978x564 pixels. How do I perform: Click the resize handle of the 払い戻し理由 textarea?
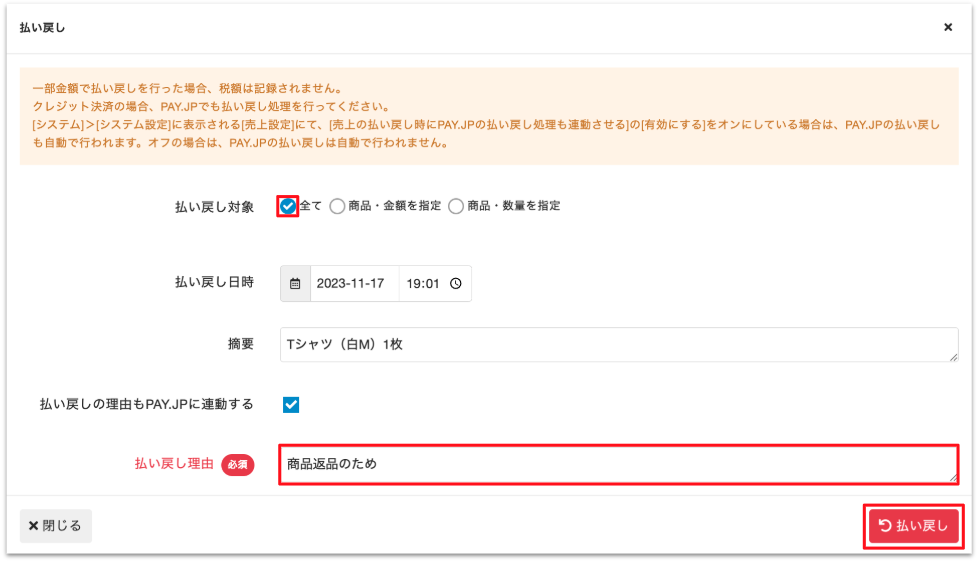pyautogui.click(x=953, y=477)
